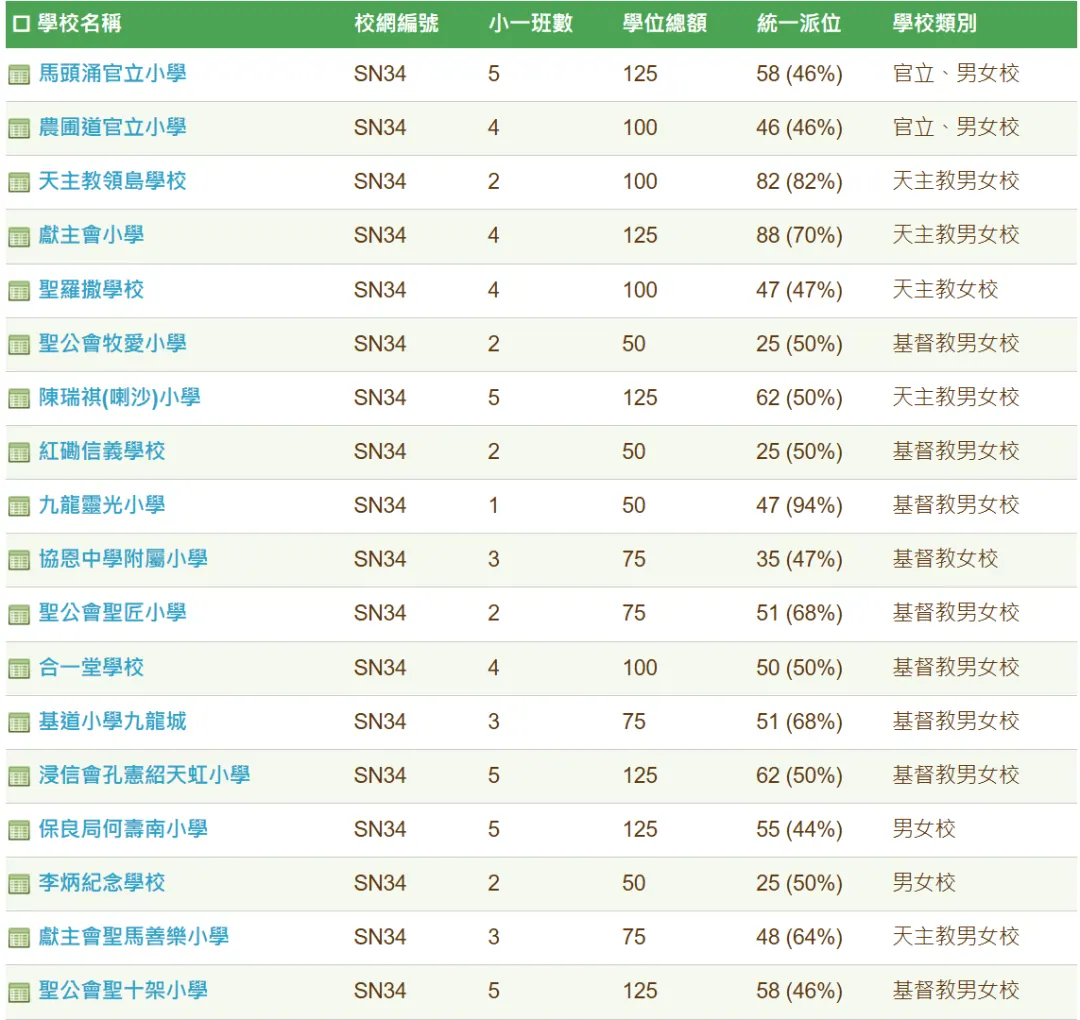Click 官立、男女校 in 馬頭涌官立小學 row
This screenshot has width=1080, height=1020.
point(956,73)
